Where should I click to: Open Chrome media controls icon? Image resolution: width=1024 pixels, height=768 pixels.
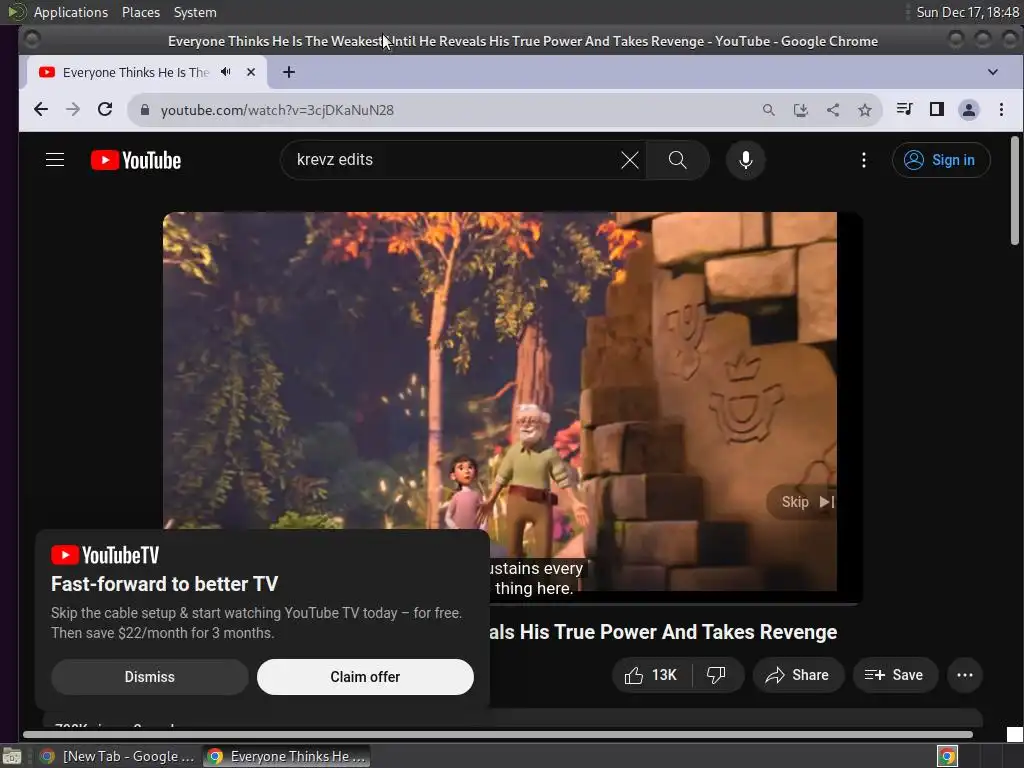[904, 109]
